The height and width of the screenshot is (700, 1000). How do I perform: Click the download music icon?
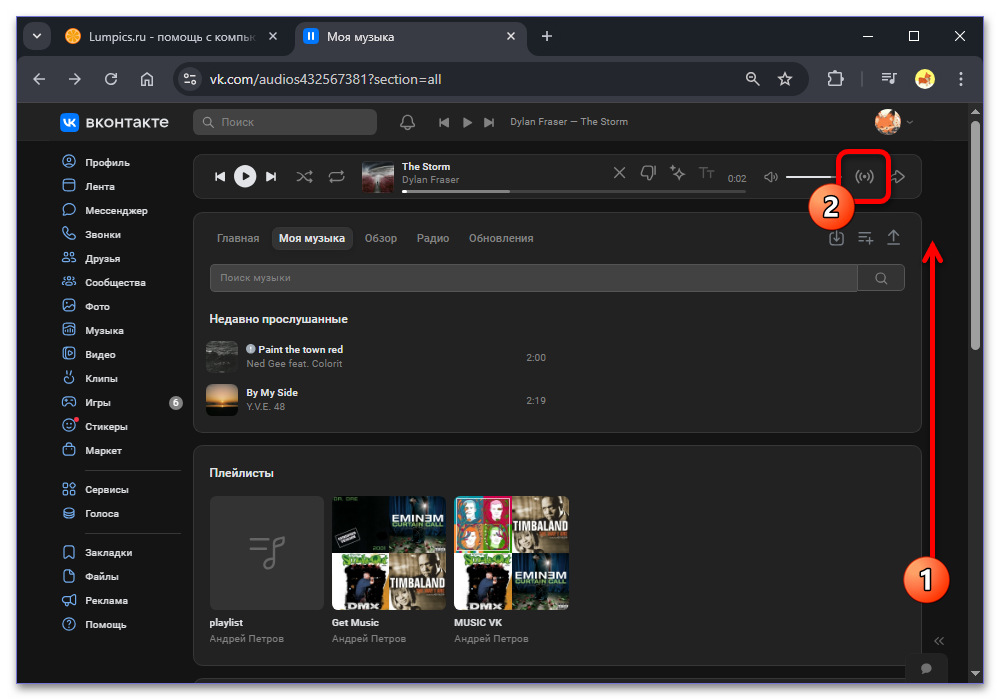(836, 238)
